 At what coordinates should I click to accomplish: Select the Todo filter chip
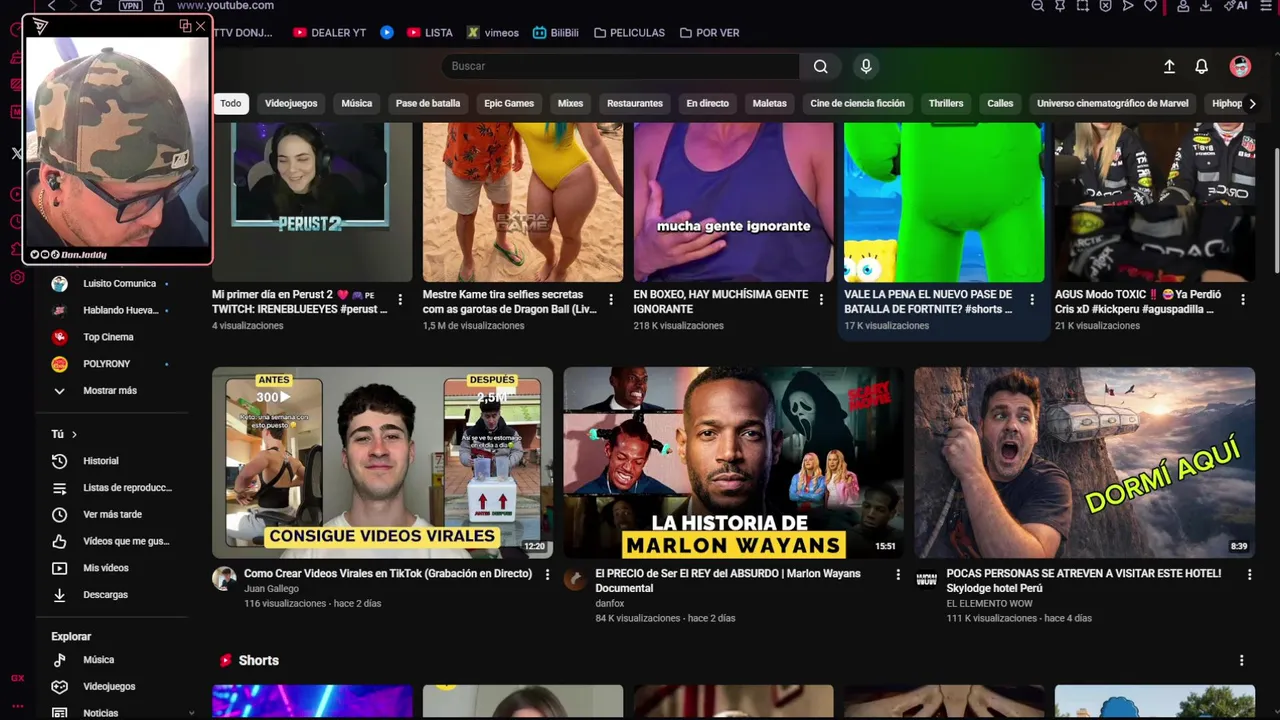(x=231, y=103)
